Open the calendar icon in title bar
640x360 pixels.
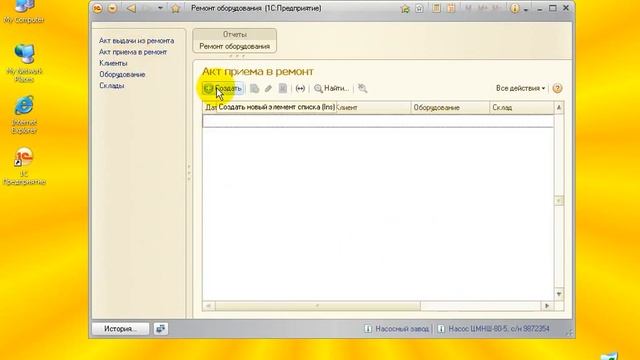coord(451,8)
